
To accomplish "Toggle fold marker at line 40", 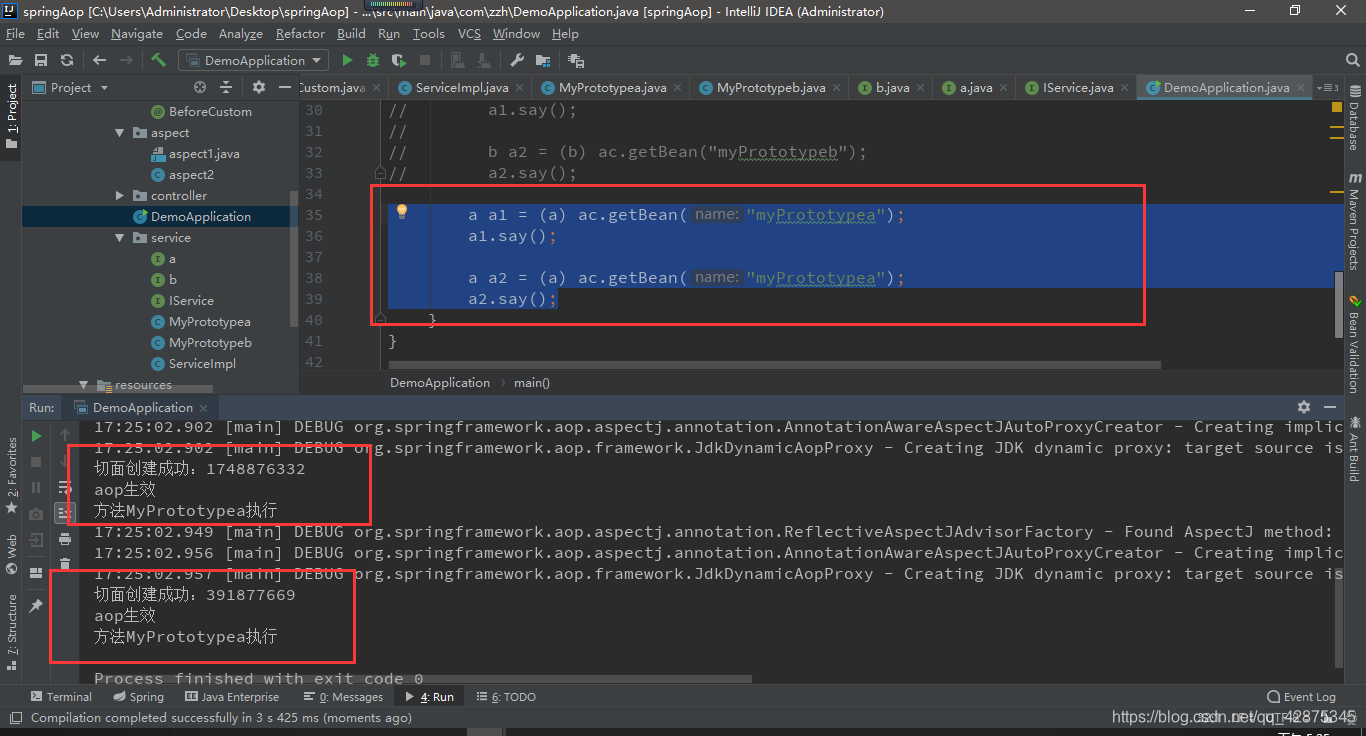I will (380, 319).
